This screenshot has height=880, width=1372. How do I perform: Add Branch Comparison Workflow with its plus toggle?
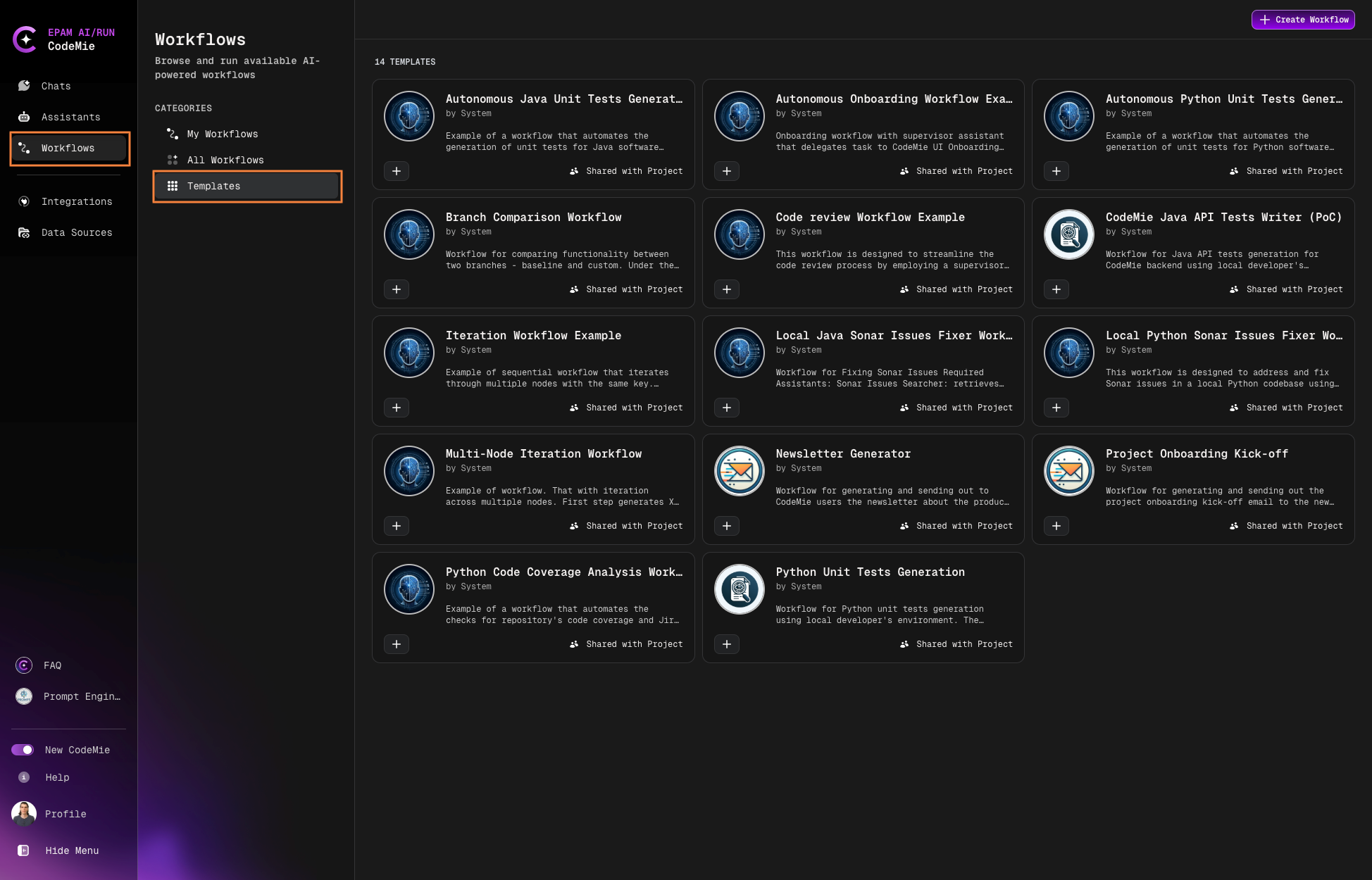click(397, 289)
